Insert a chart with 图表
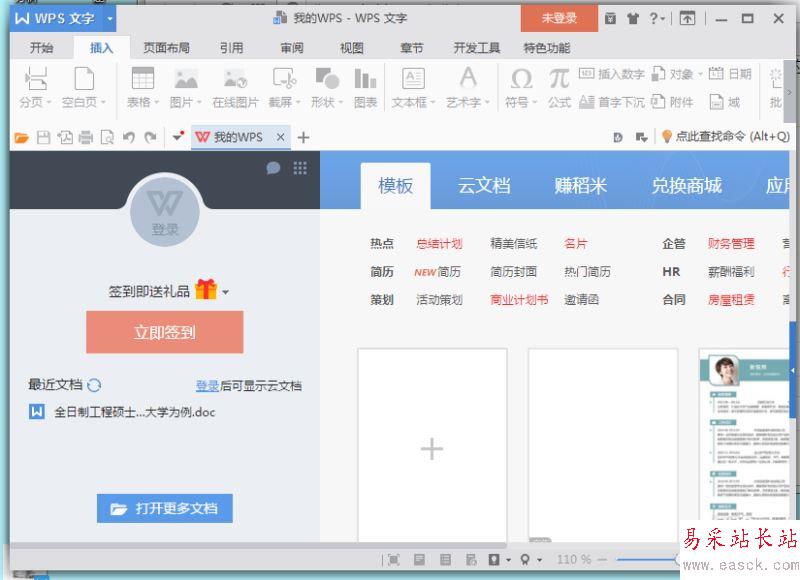Viewport: 800px width, 580px height. 365,88
